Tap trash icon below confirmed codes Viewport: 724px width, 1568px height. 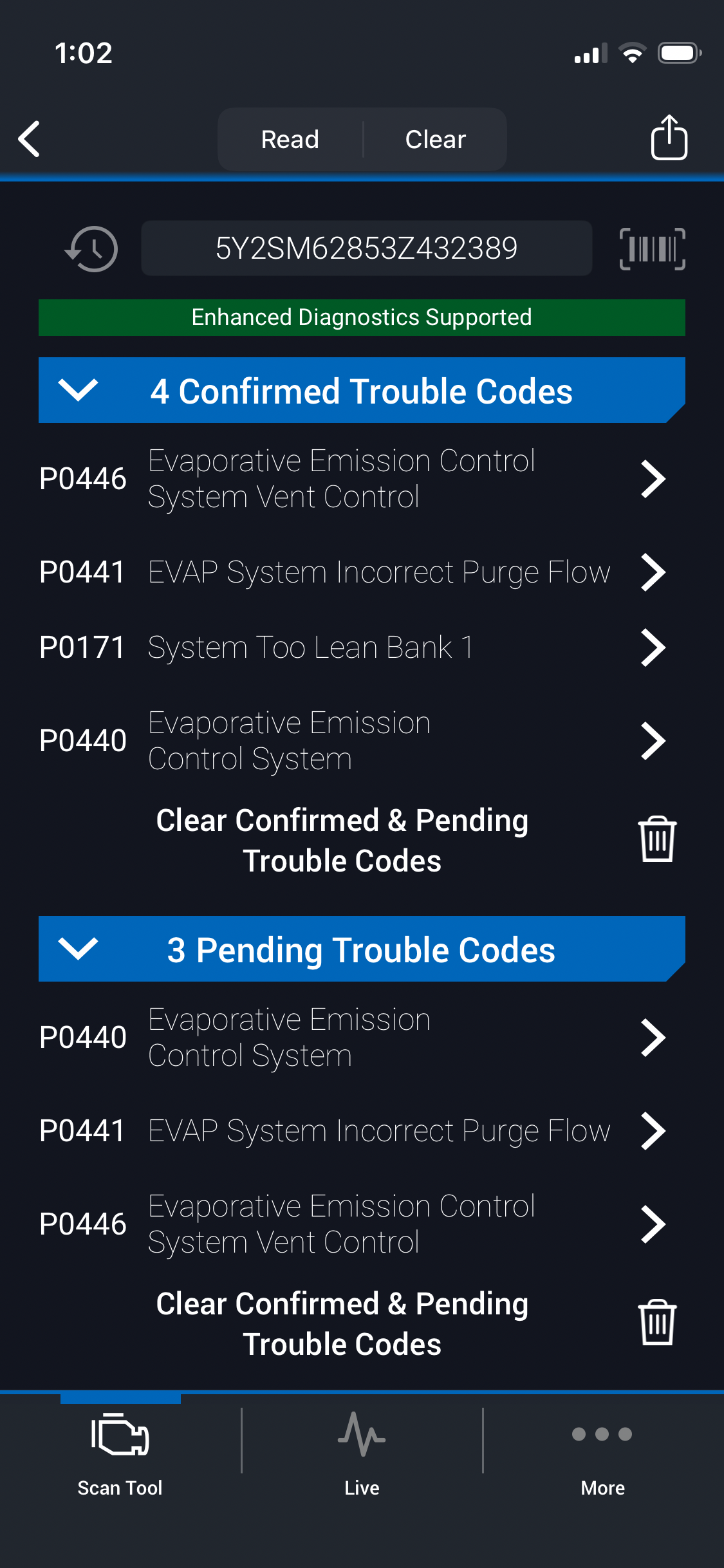[657, 839]
